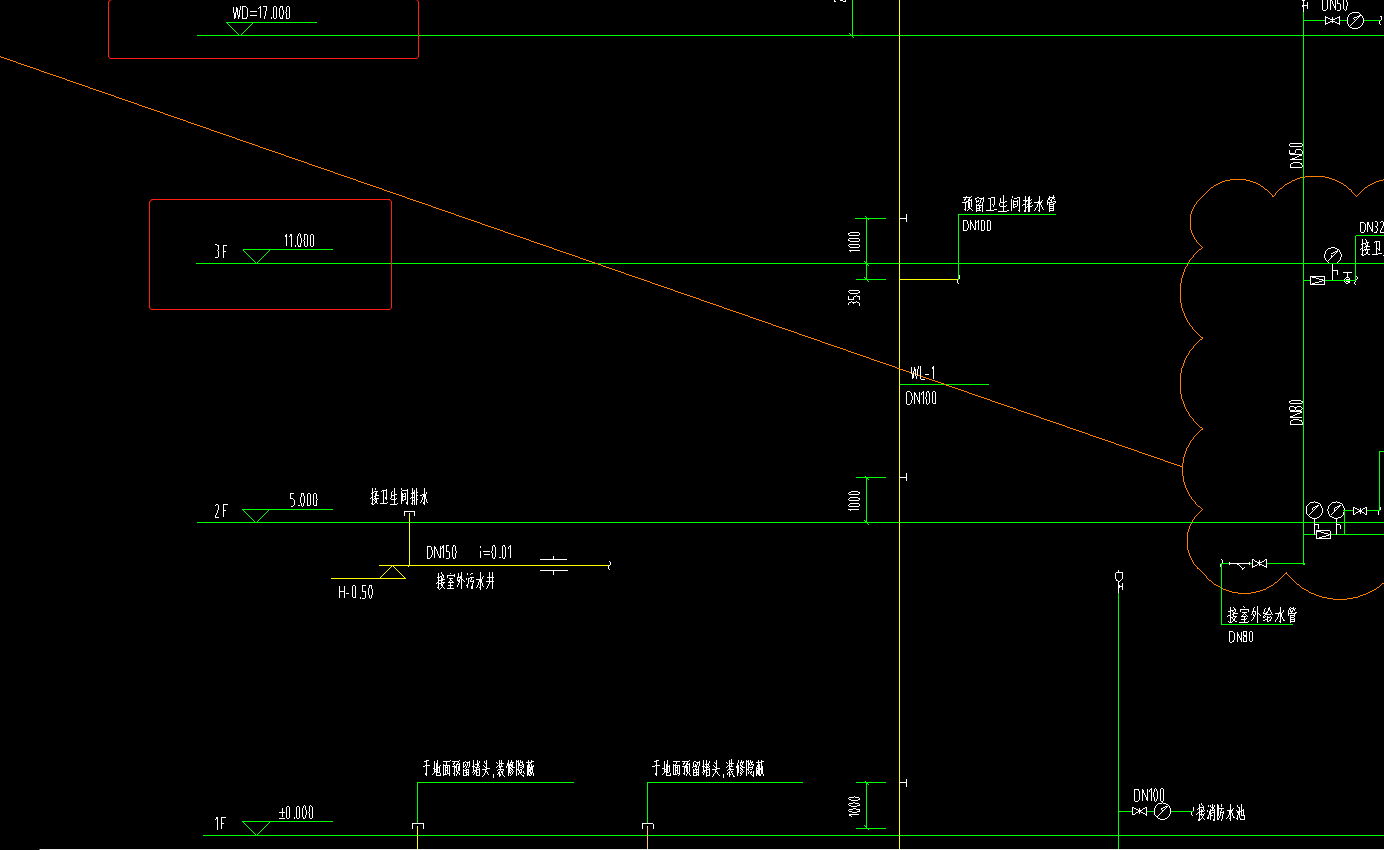Select the i=0.01 slope label
This screenshot has height=850, width=1384.
tap(495, 552)
